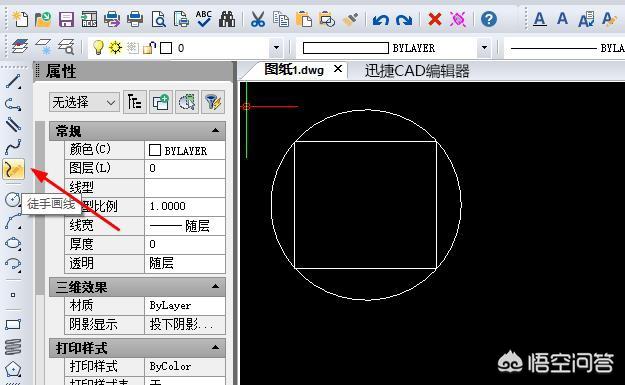
Task: Toggle the layer freeze sun icon
Action: [x=116, y=48]
